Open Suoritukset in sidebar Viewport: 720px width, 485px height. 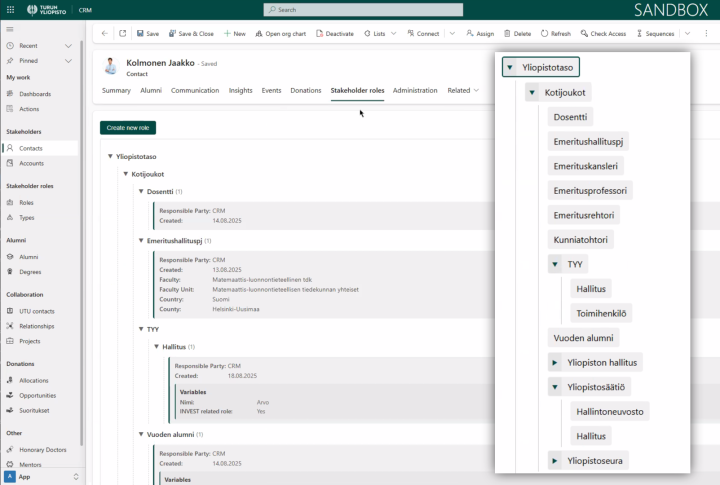39,411
